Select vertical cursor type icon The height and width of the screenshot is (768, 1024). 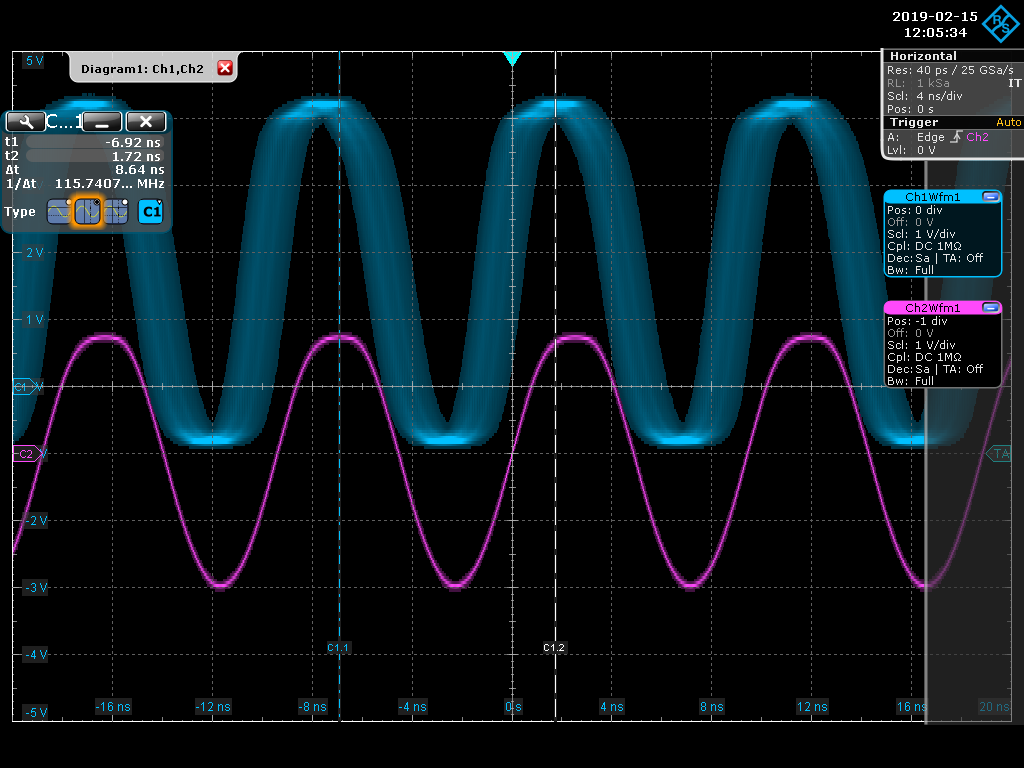pyautogui.click(x=89, y=212)
